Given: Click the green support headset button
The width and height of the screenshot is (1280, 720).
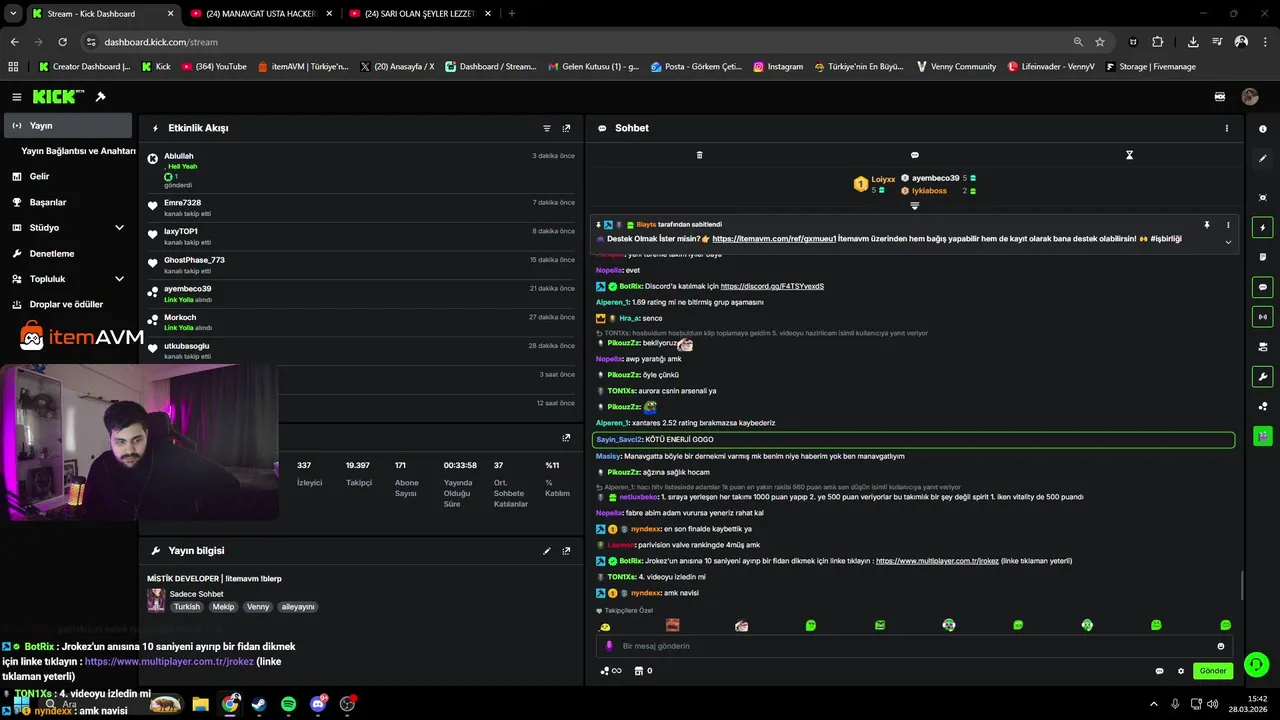Looking at the screenshot, I should coord(1257,664).
